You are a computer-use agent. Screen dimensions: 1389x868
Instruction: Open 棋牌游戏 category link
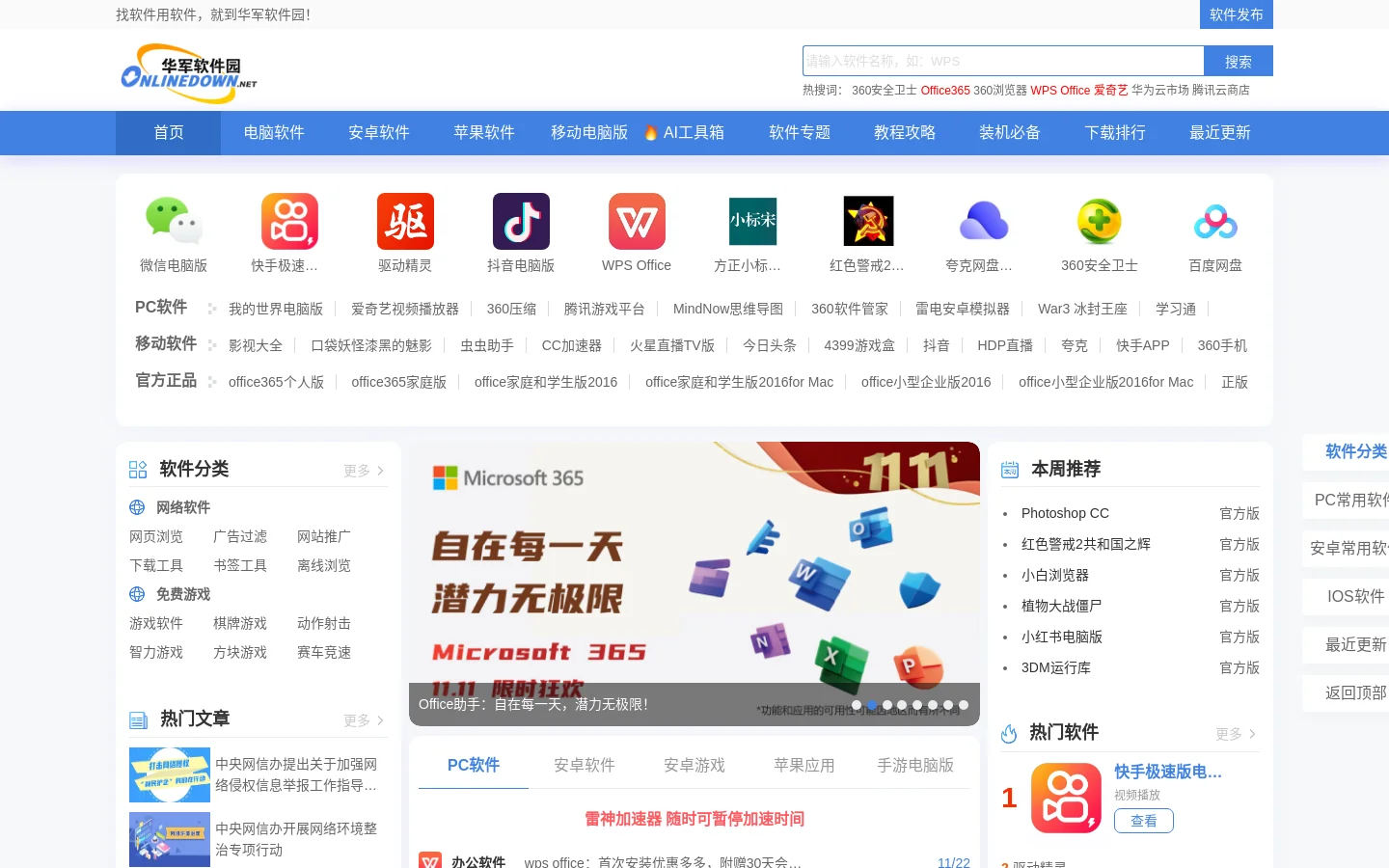click(x=240, y=623)
